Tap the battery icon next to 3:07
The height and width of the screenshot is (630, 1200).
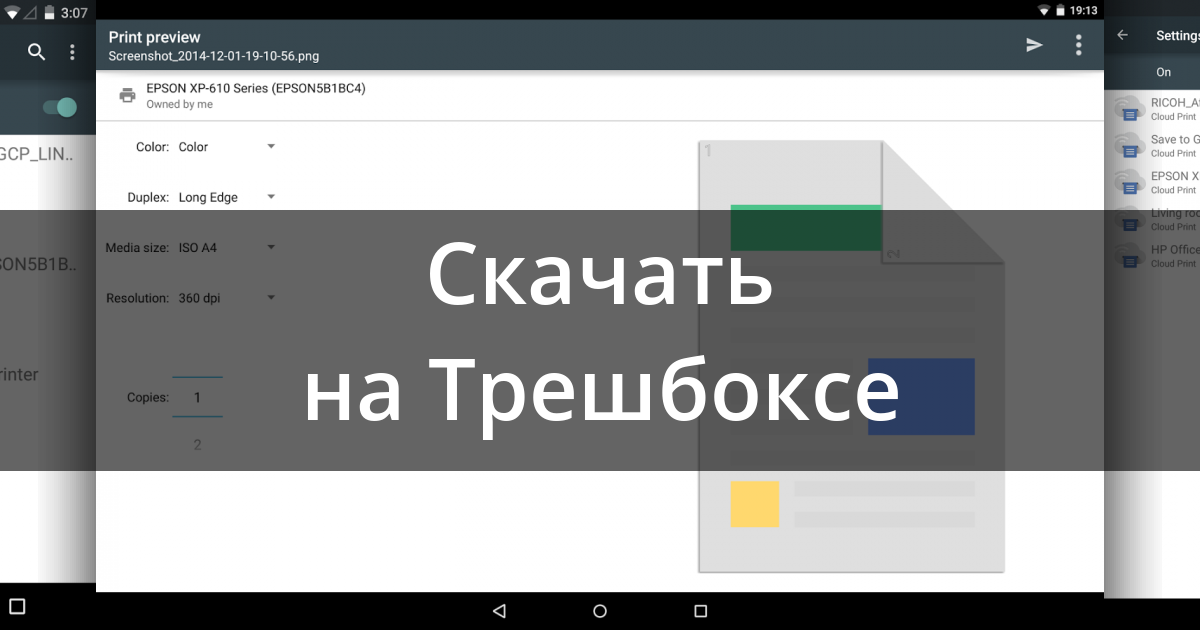tap(48, 13)
